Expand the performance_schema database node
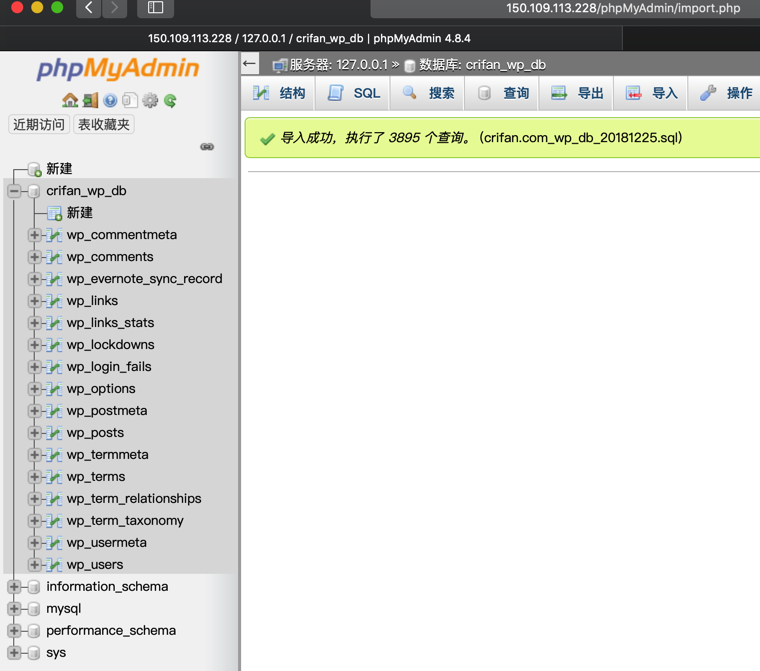 pos(14,631)
